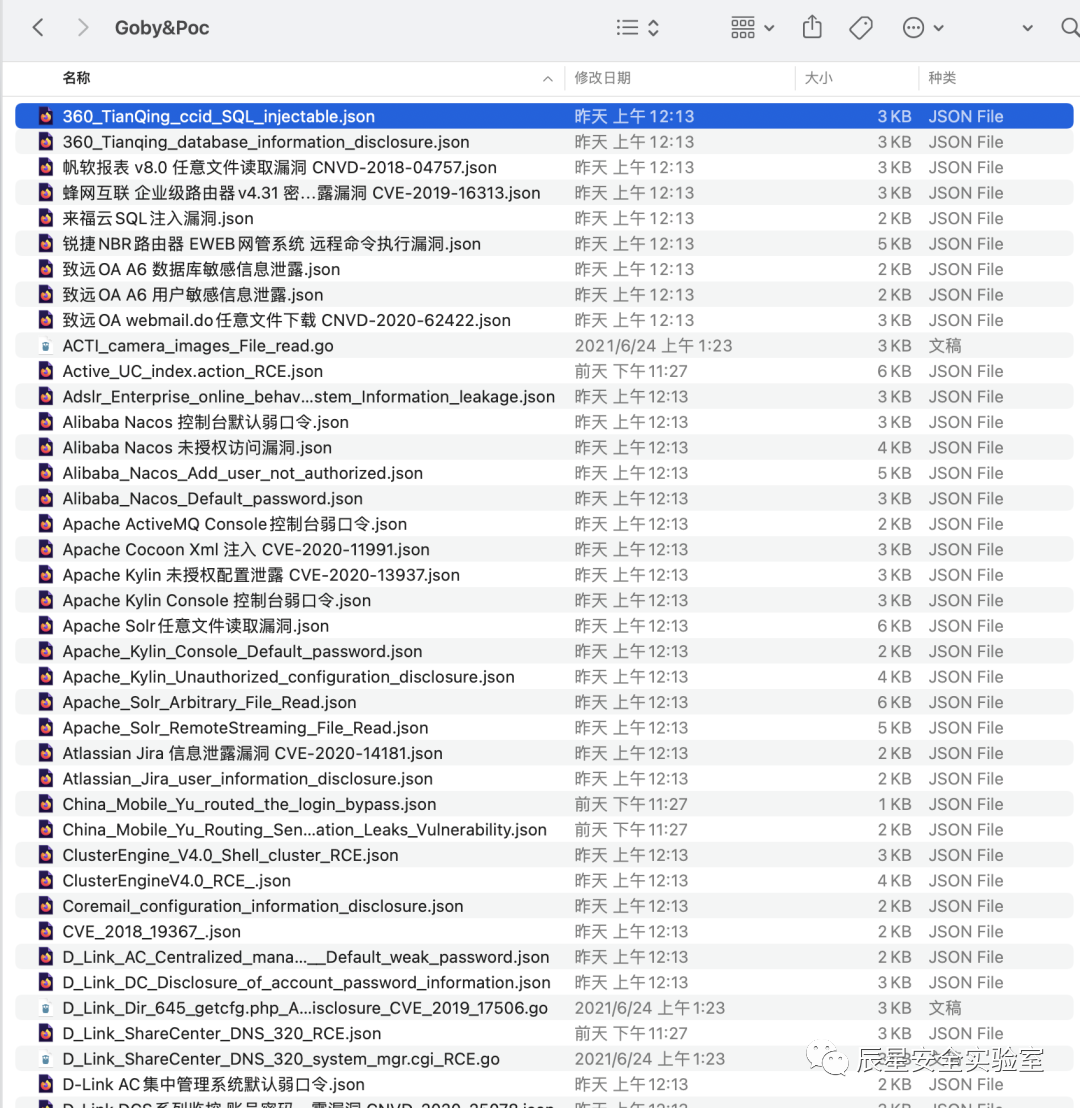Click the Tags icon in toolbar
This screenshot has height=1108, width=1080.
(x=860, y=28)
